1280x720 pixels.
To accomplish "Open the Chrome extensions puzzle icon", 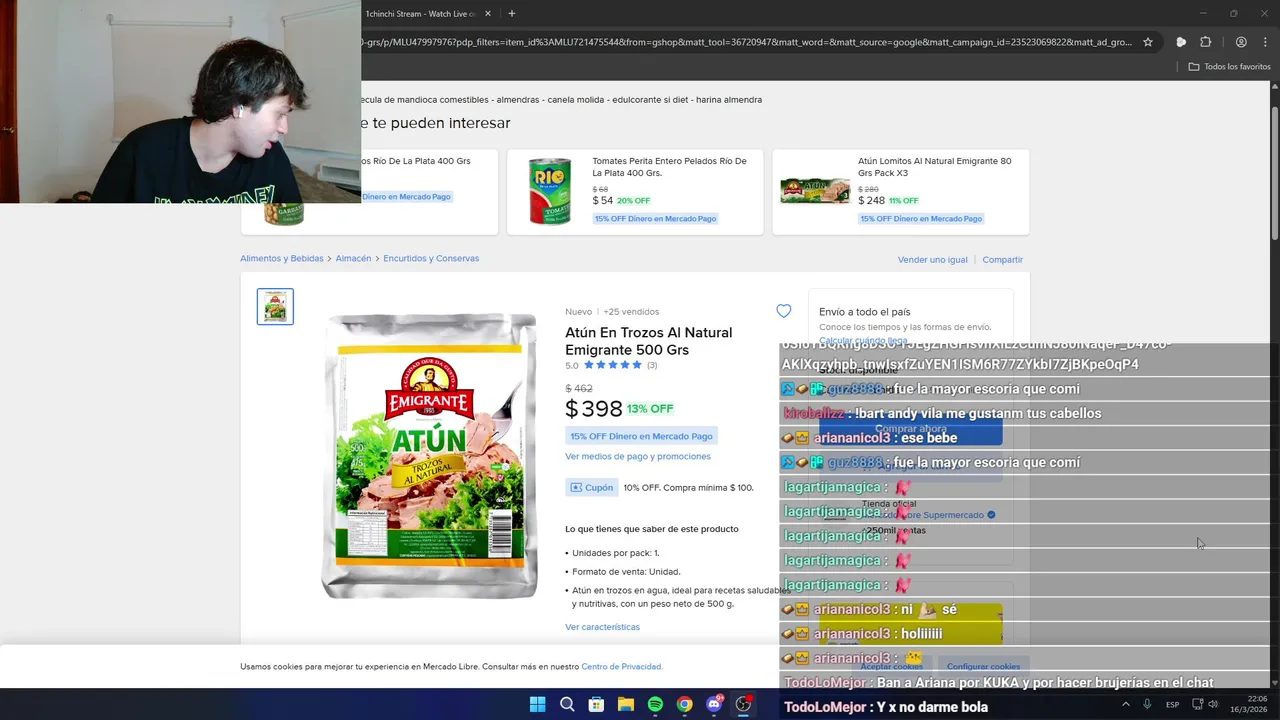I will click(x=1205, y=42).
